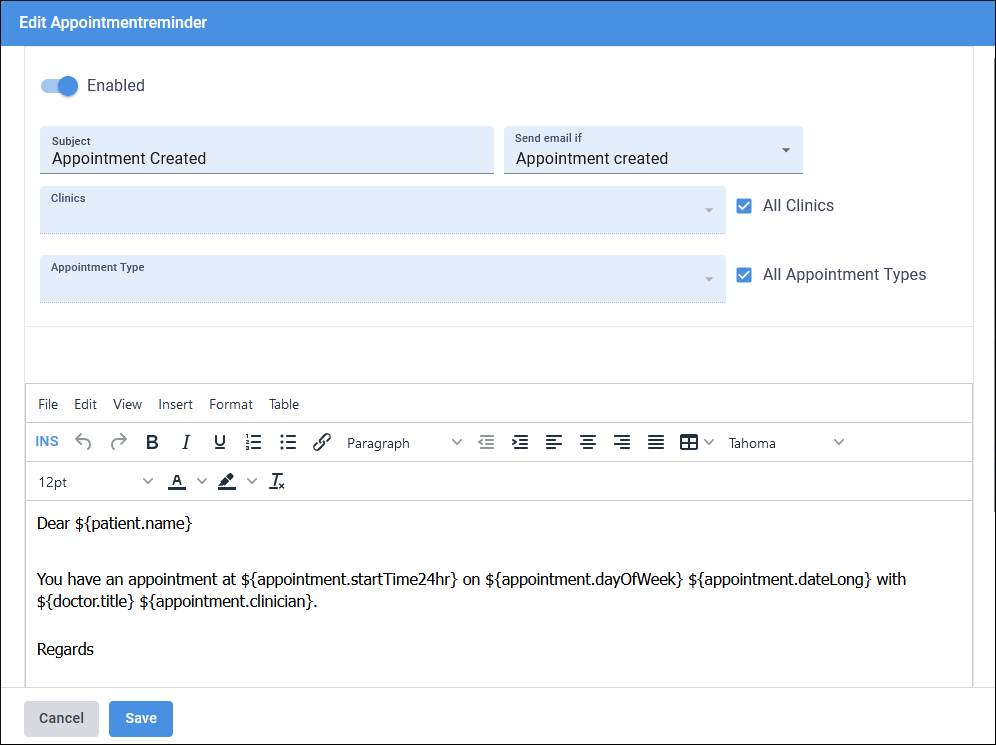Open the Format menu
Viewport: 996px width, 745px height.
point(230,404)
